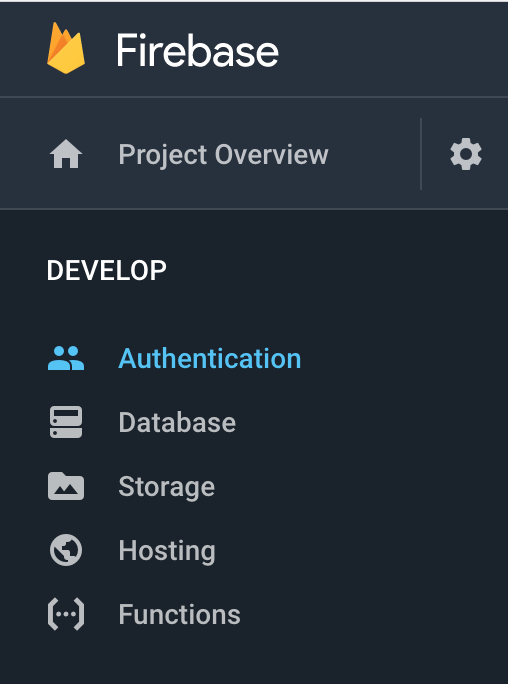
Task: Click the Authentication people icon
Action: click(66, 358)
